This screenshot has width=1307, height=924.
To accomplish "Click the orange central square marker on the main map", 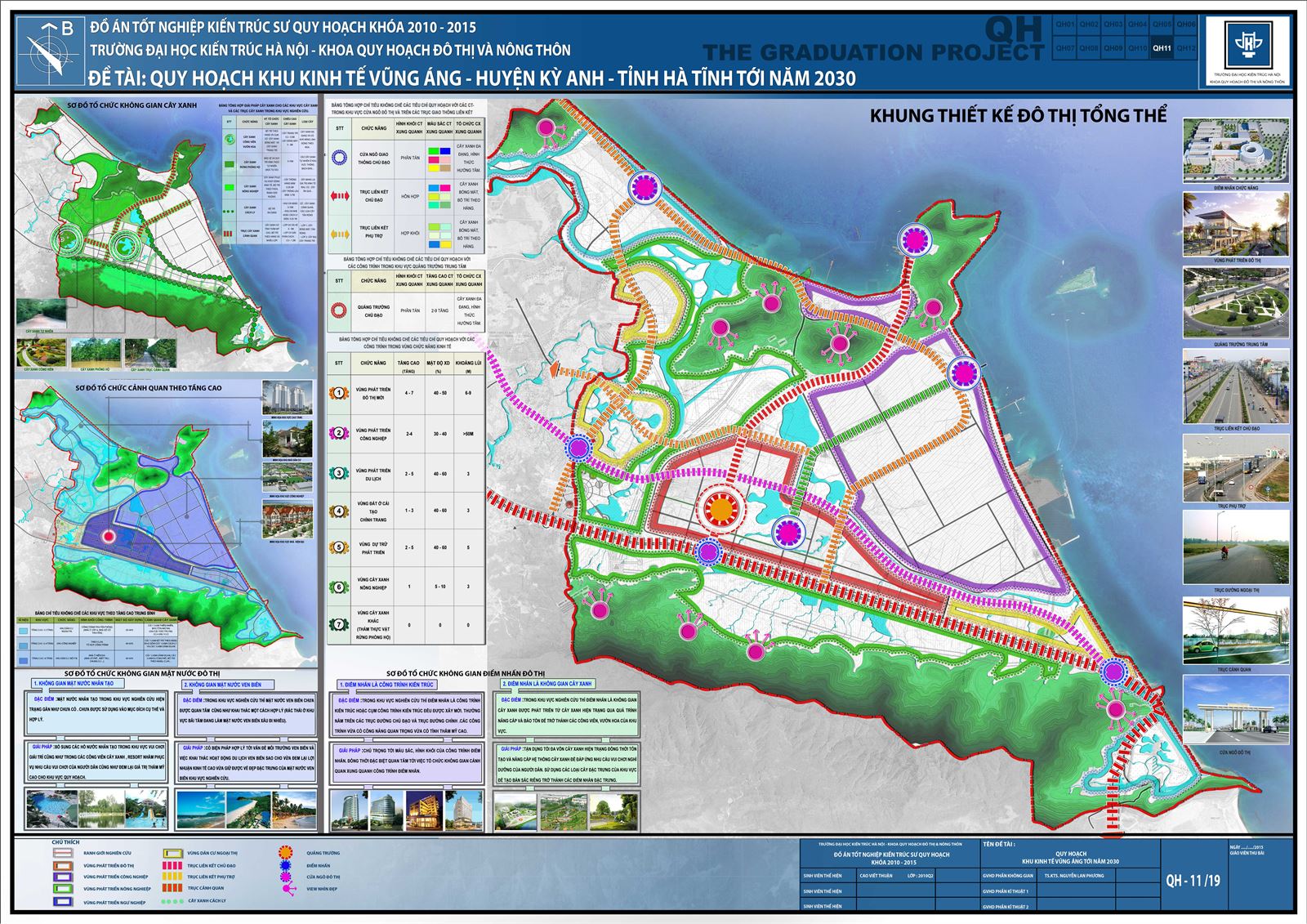I will (x=720, y=509).
